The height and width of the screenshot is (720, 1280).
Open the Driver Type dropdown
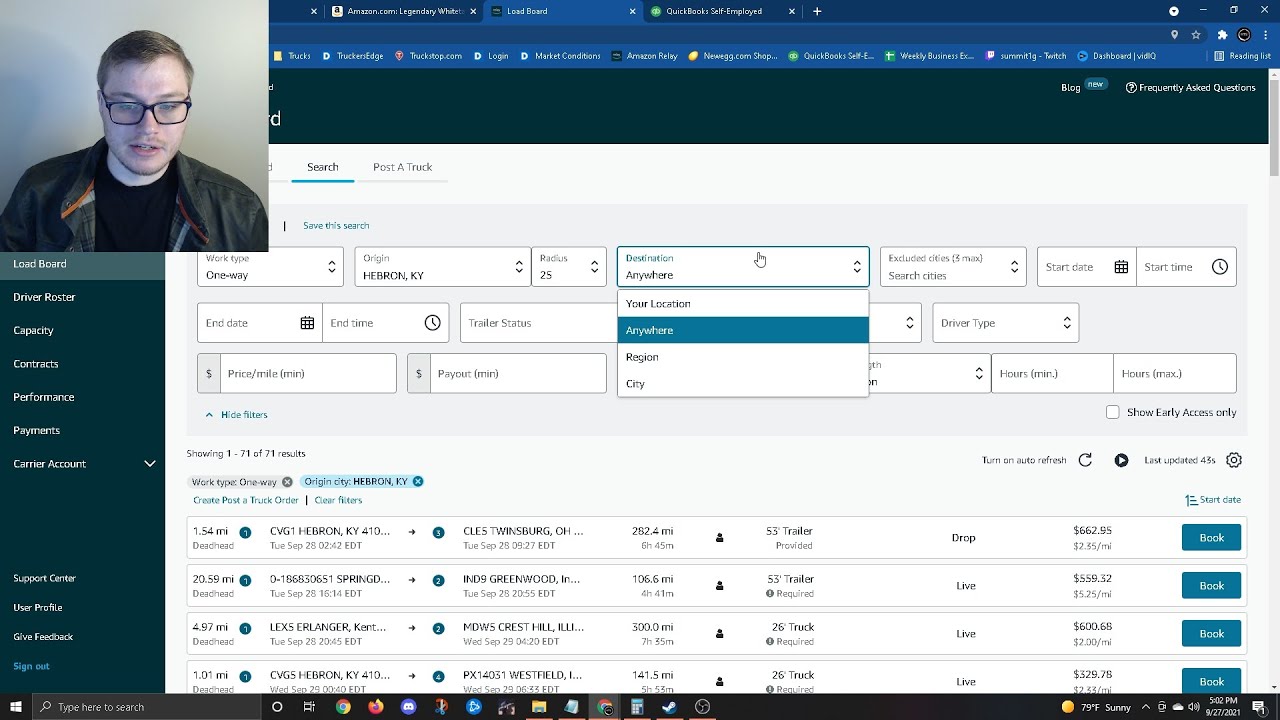[x=1005, y=323]
